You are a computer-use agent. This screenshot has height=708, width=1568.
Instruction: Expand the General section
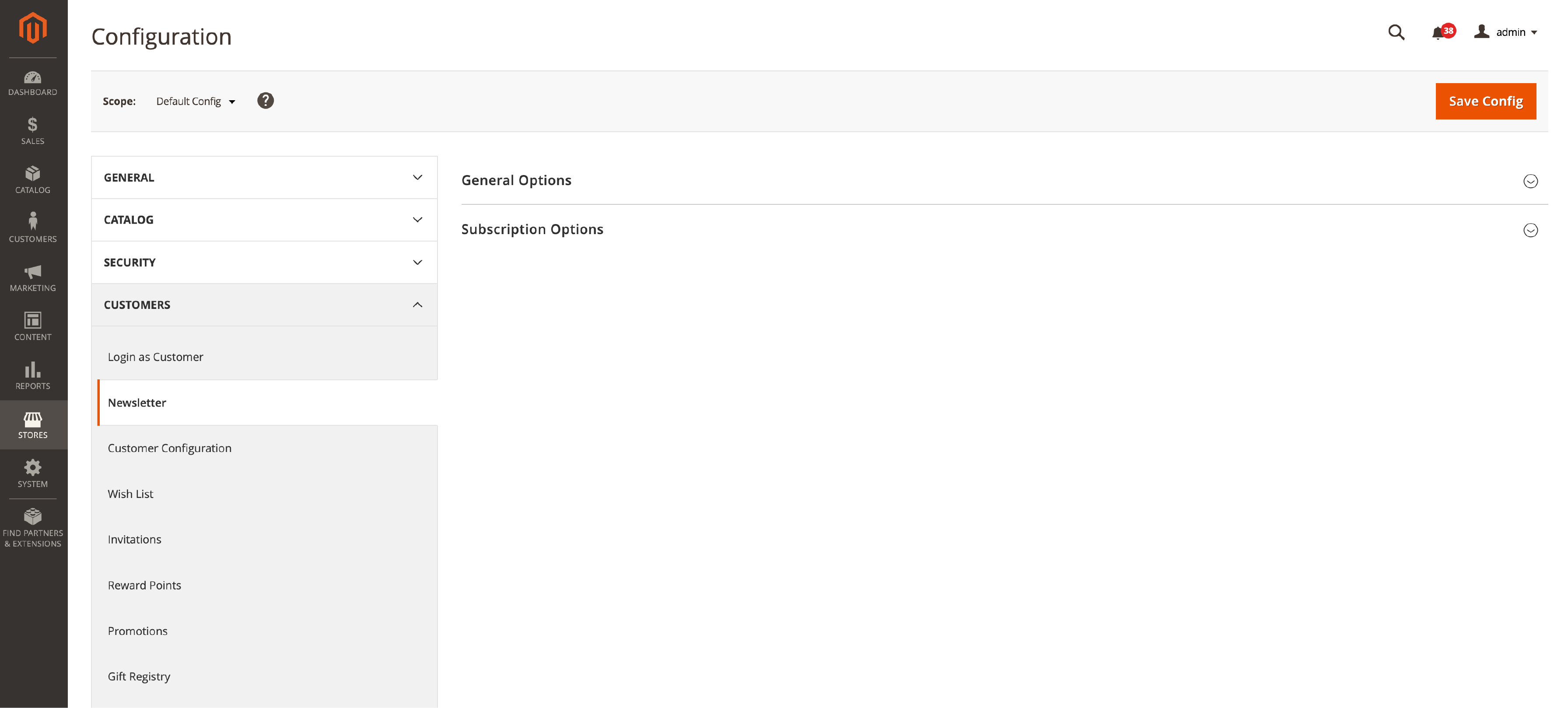[264, 177]
